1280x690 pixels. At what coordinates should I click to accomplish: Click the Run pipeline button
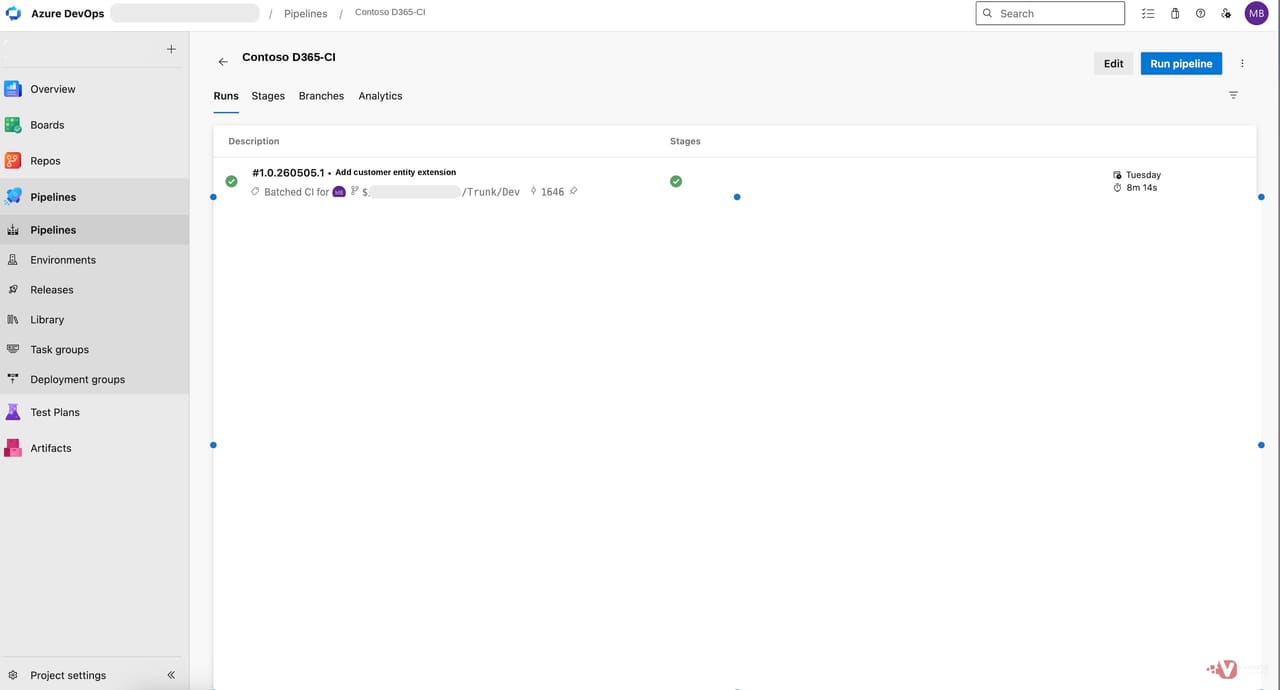[x=1181, y=63]
